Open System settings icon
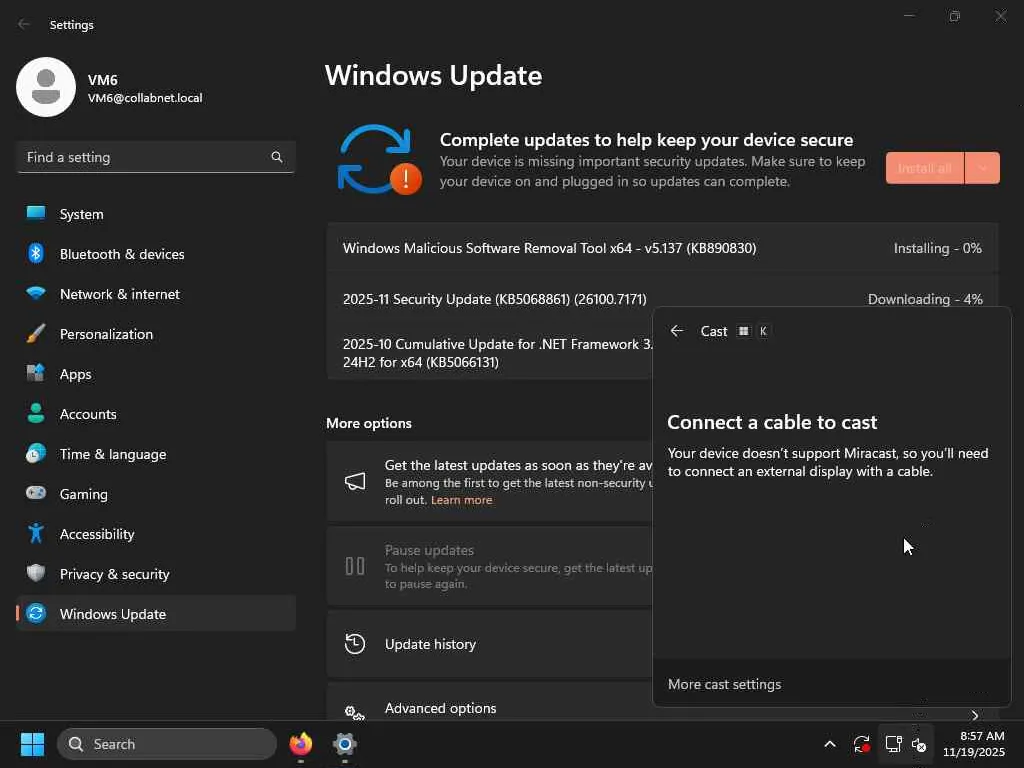This screenshot has width=1024, height=768. 36,214
